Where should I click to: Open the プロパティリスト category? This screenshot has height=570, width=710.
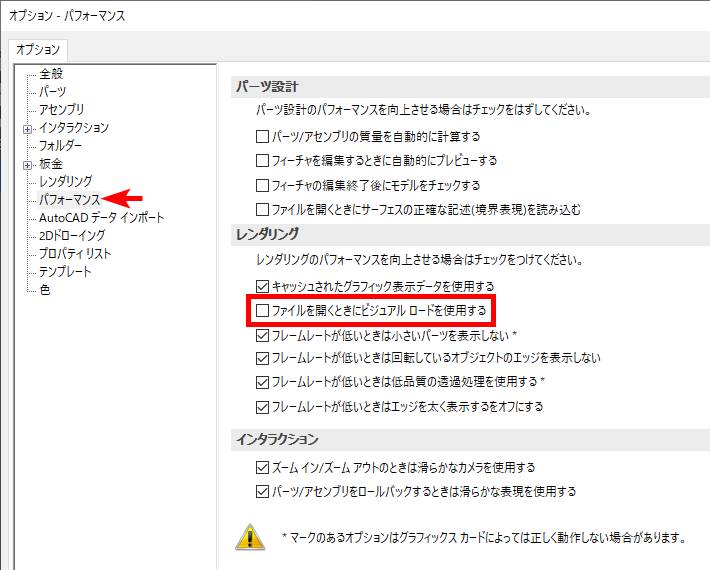(x=75, y=254)
